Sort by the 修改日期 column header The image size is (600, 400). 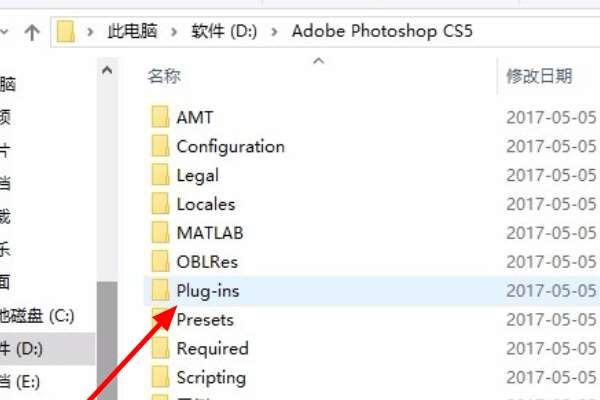coord(539,76)
